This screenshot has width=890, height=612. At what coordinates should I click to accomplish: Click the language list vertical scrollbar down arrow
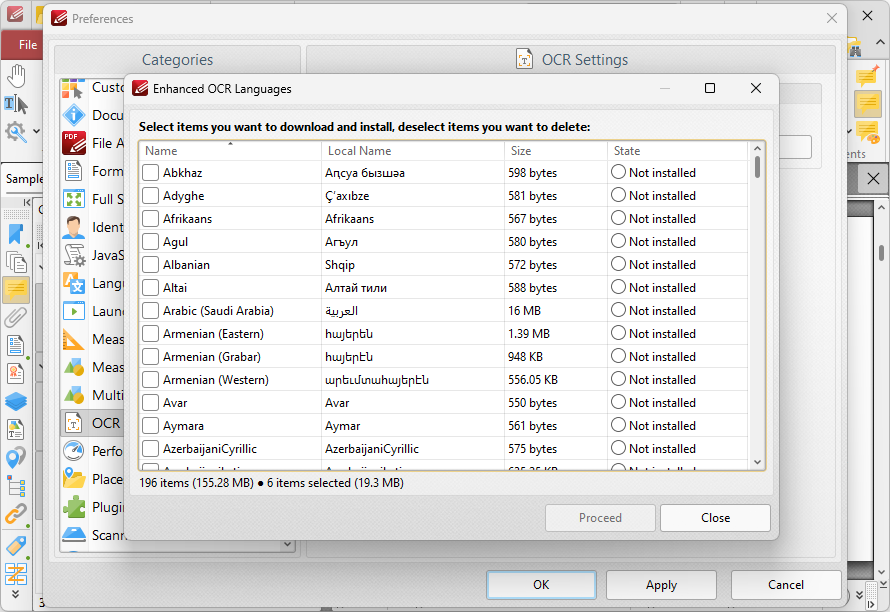757,462
